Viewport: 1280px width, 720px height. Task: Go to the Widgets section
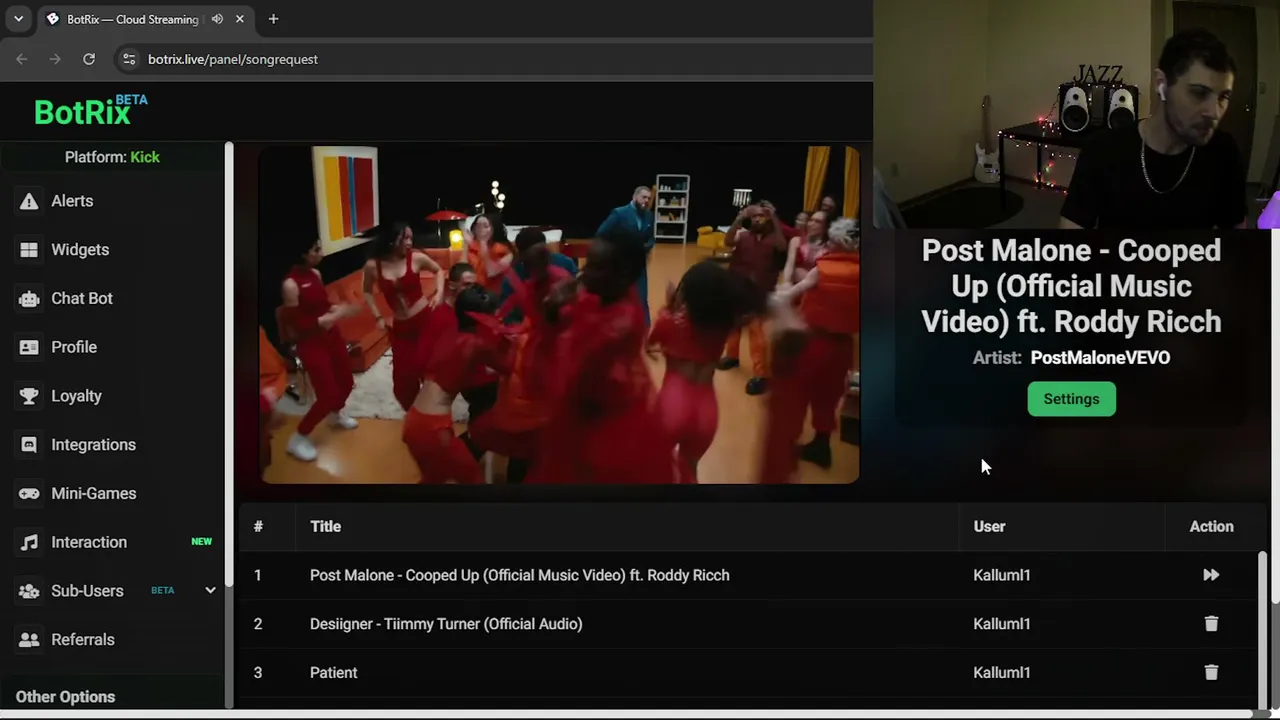80,250
